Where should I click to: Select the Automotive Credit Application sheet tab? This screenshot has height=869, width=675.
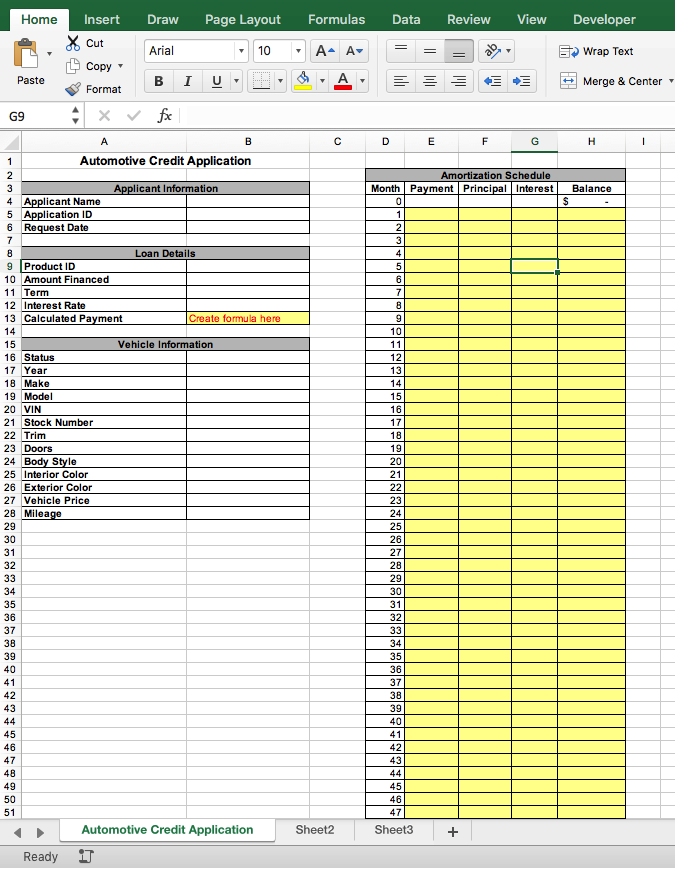coord(167,830)
